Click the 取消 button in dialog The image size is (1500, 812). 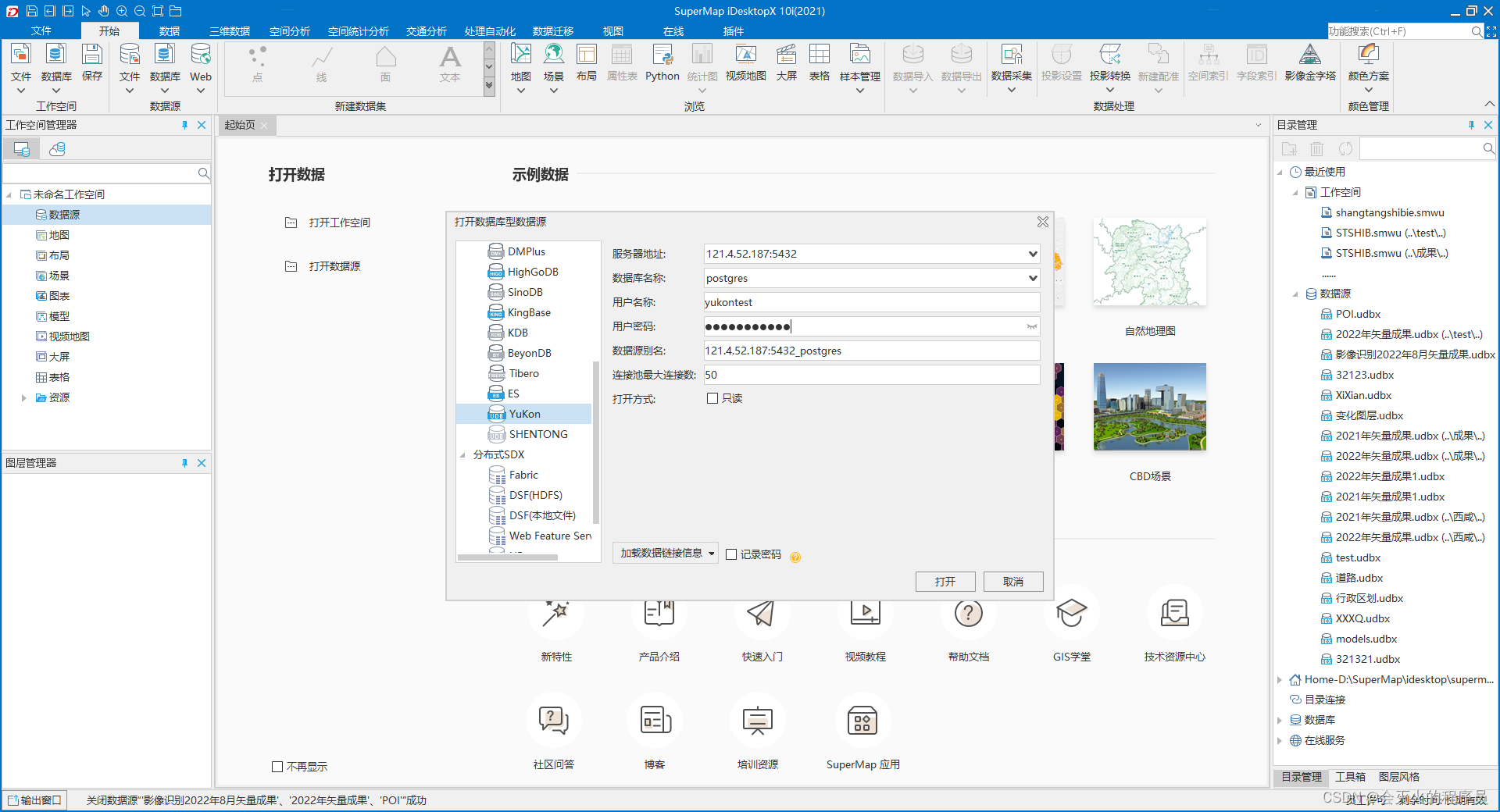click(x=1013, y=582)
